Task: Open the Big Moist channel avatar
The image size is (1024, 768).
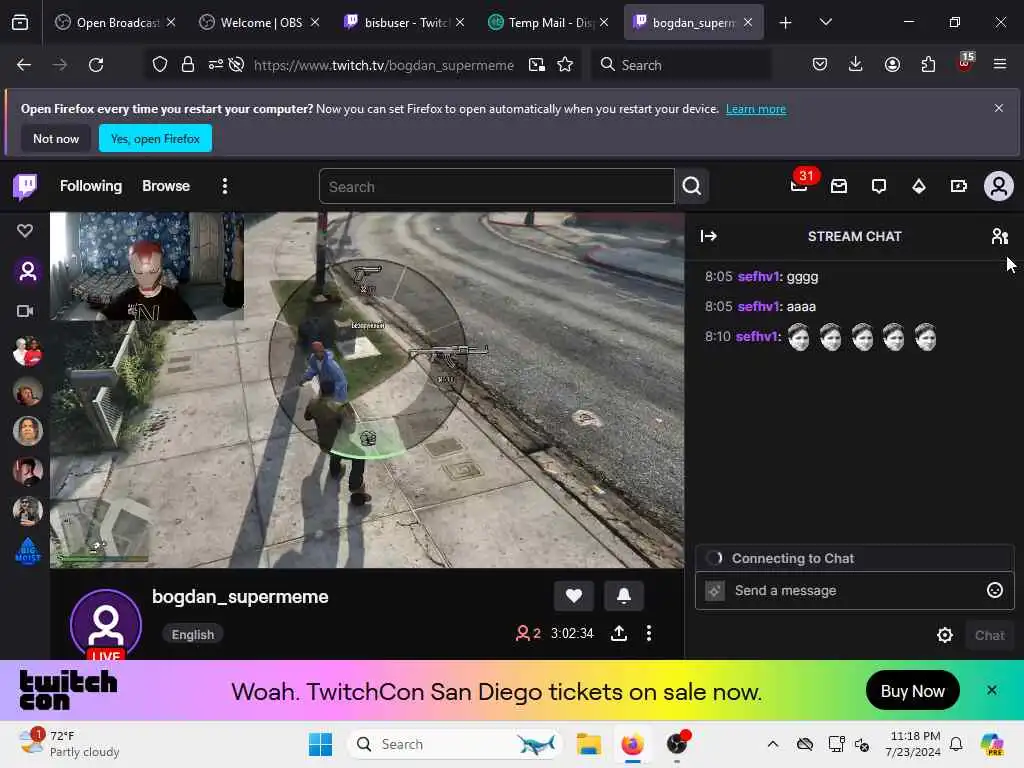Action: 27,551
